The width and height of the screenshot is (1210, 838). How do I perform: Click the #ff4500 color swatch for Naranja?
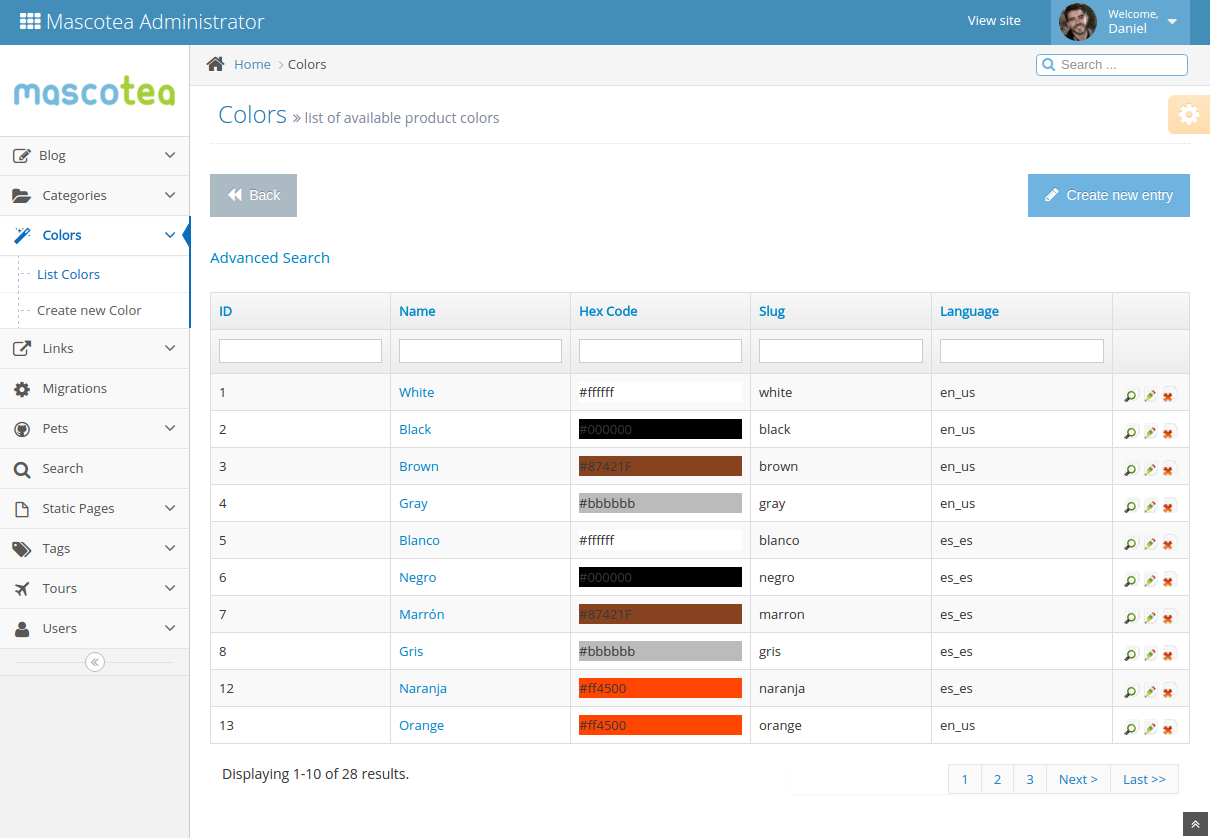659,688
